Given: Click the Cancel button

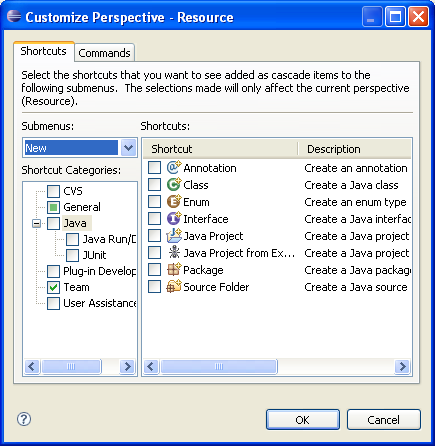Looking at the screenshot, I should click(x=384, y=420).
